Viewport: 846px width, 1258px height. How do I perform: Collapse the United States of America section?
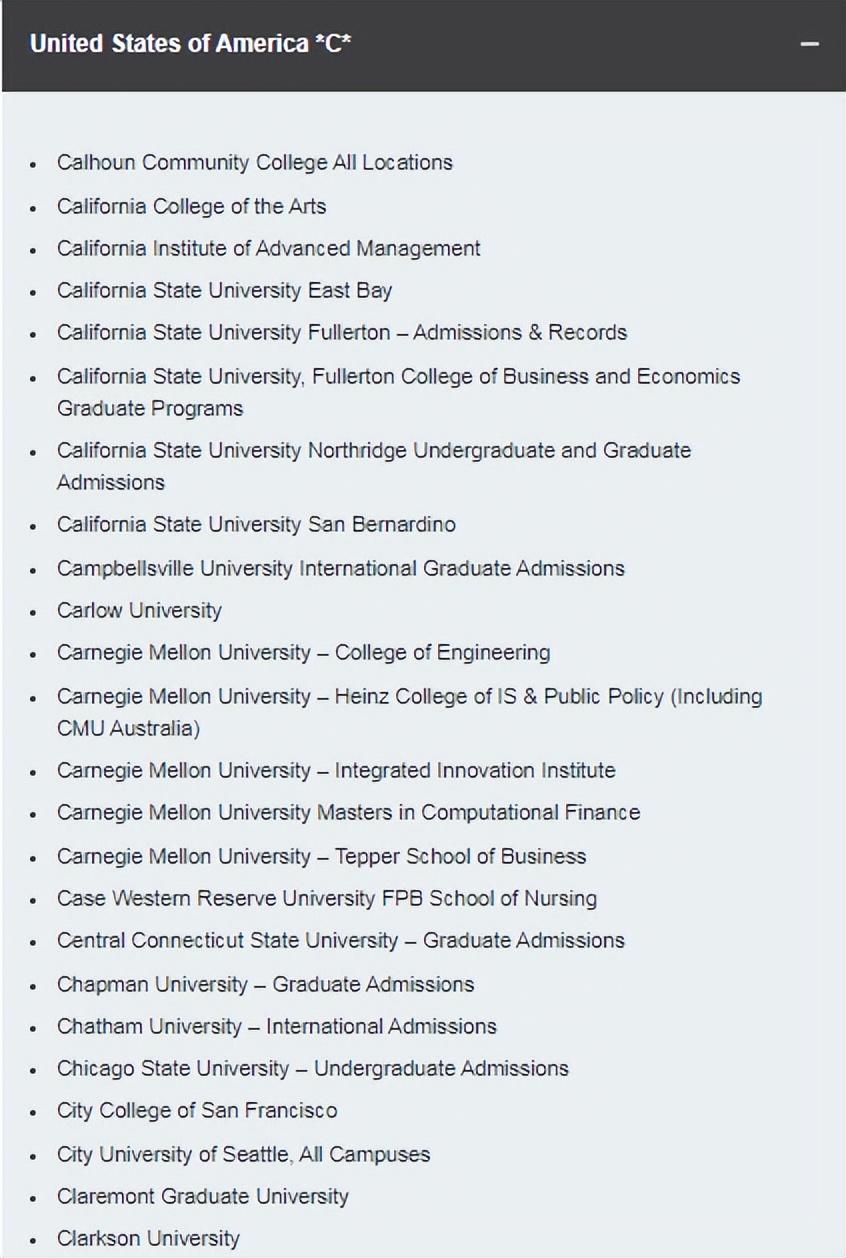[810, 45]
